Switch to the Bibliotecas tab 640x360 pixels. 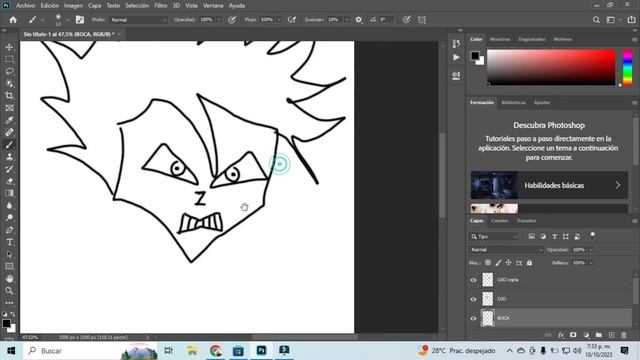pos(513,102)
